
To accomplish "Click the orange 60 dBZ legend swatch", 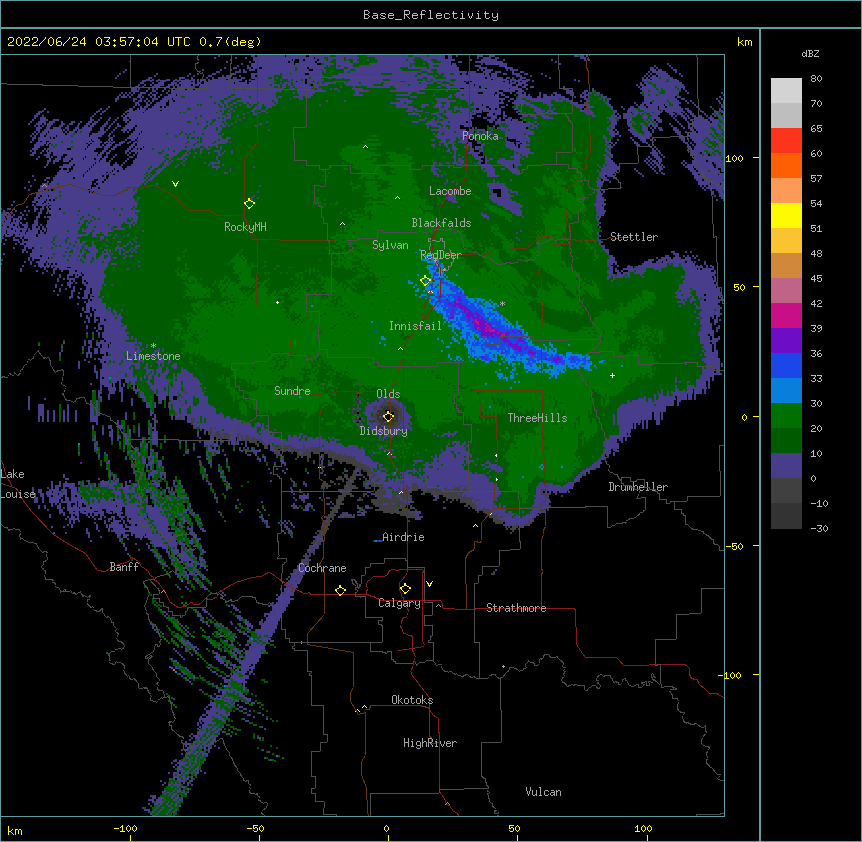I will pyautogui.click(x=786, y=165).
